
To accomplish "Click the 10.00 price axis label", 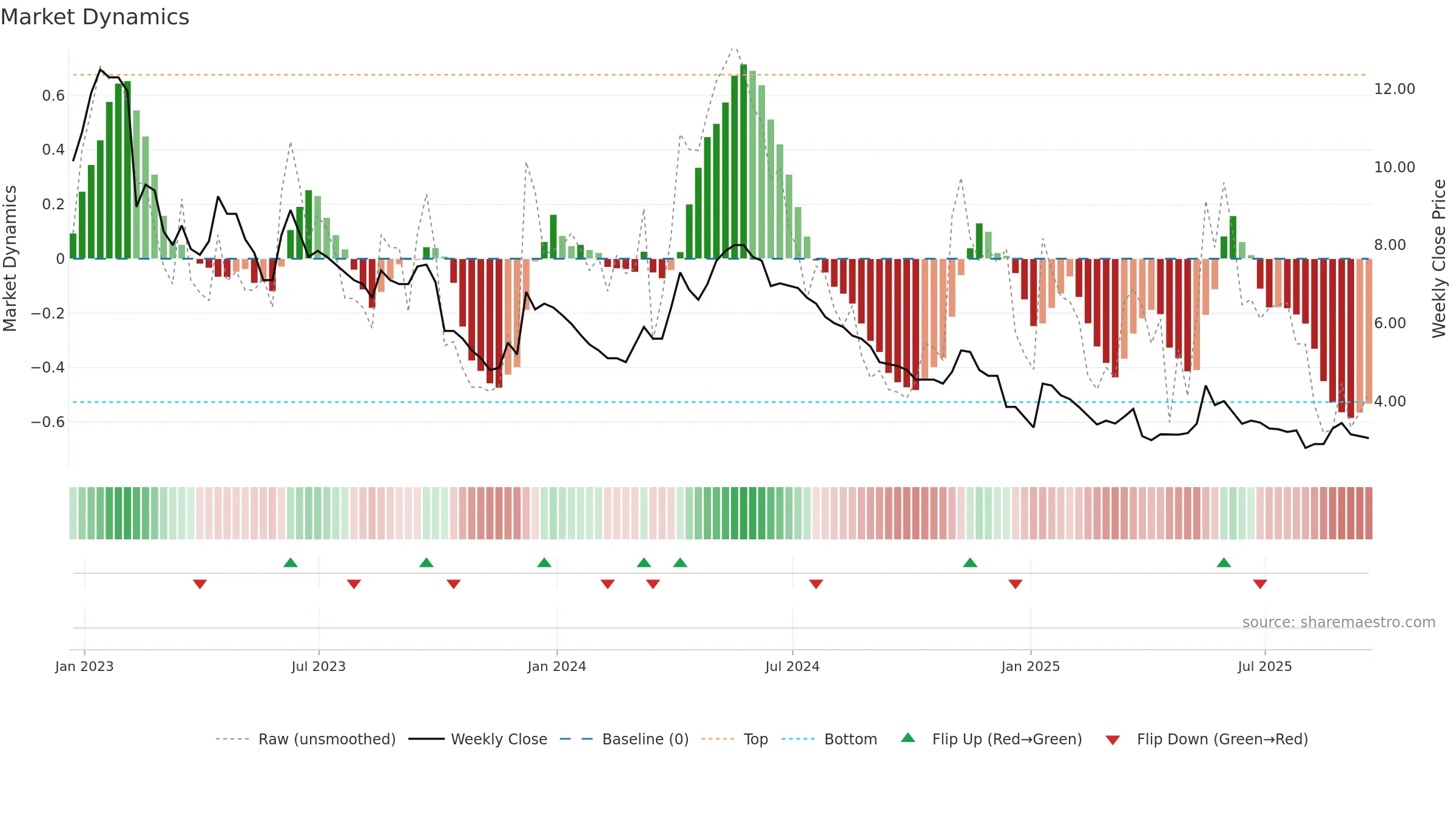I will tap(1395, 167).
